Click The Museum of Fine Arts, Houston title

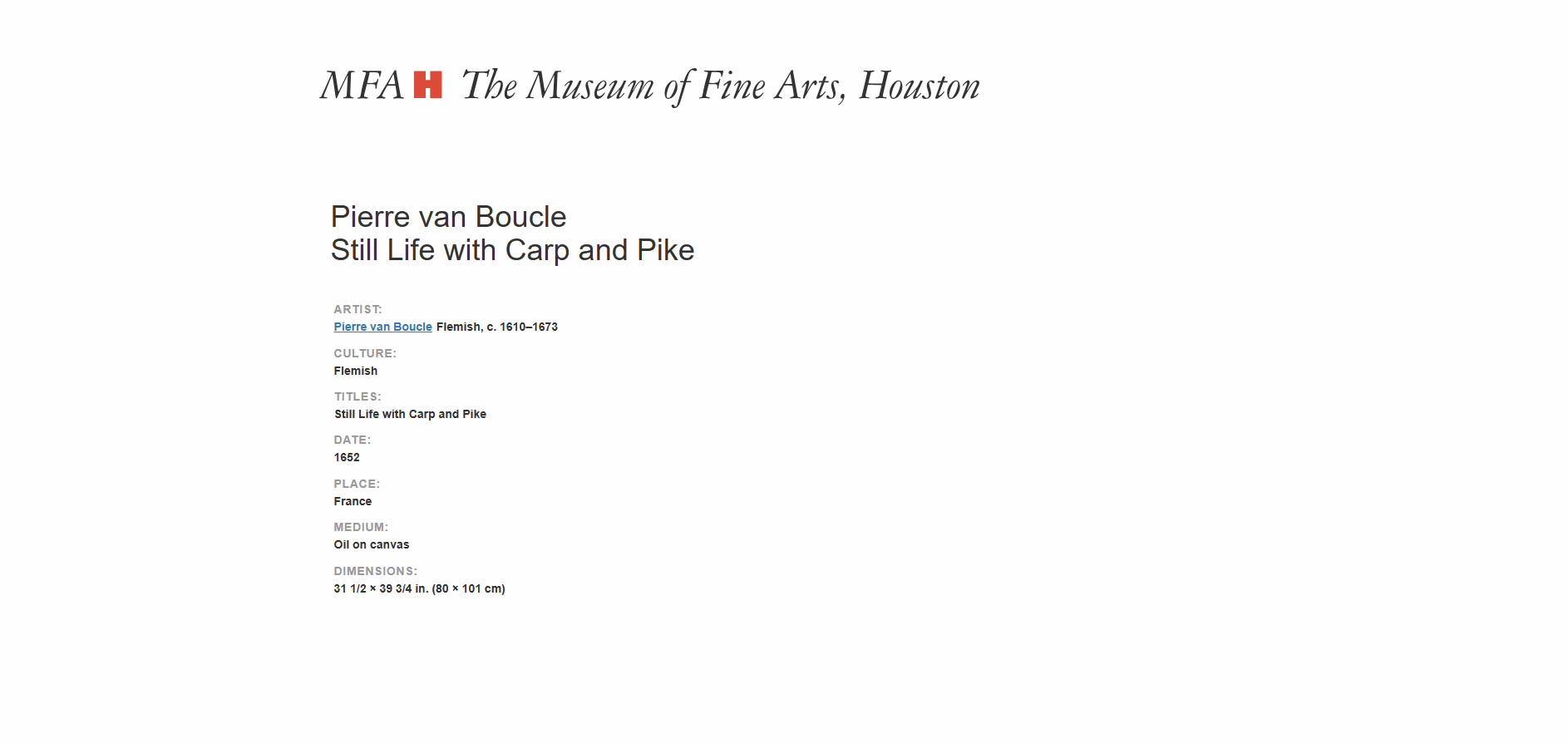(720, 86)
